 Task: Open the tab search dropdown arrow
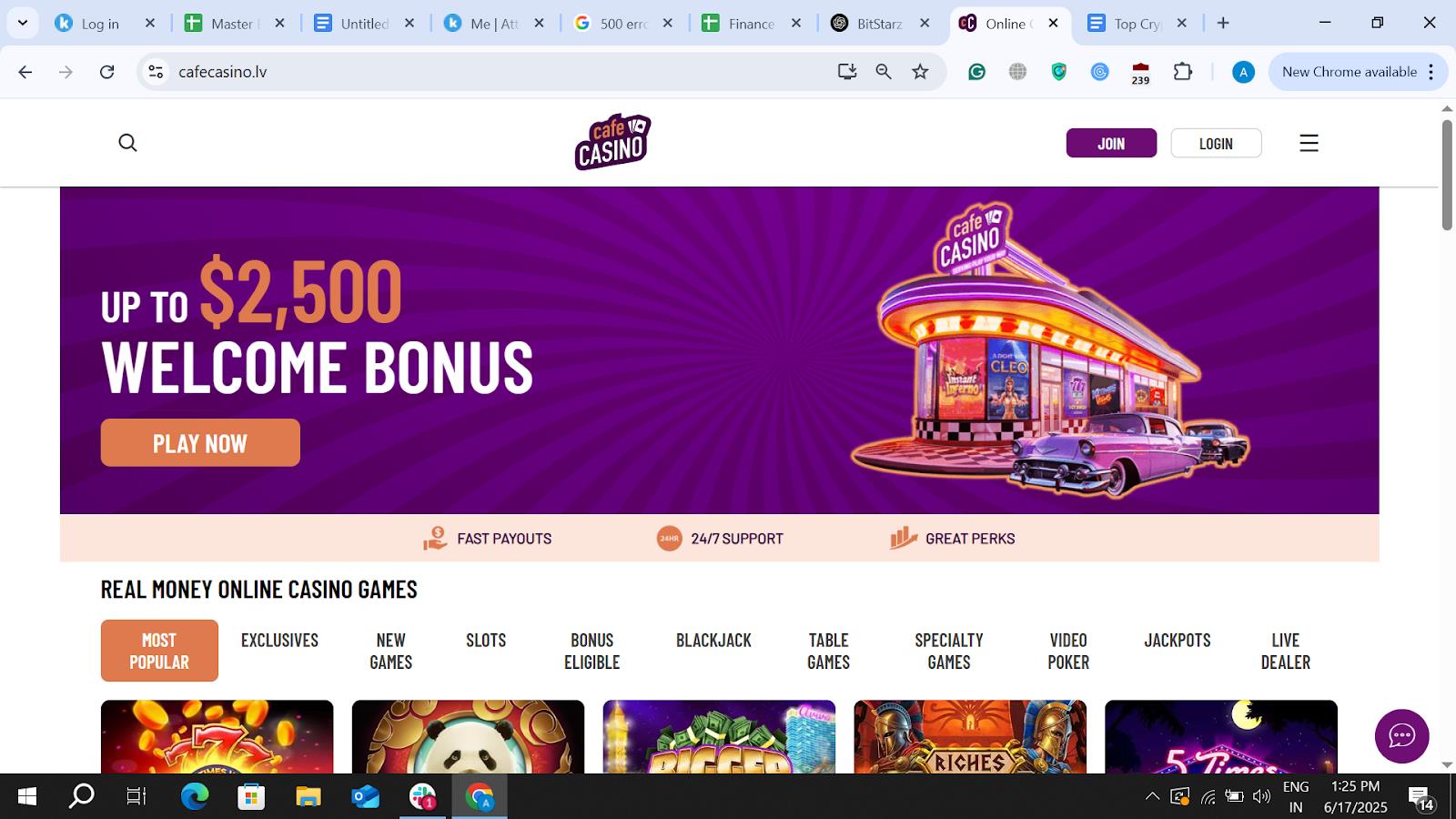click(23, 23)
